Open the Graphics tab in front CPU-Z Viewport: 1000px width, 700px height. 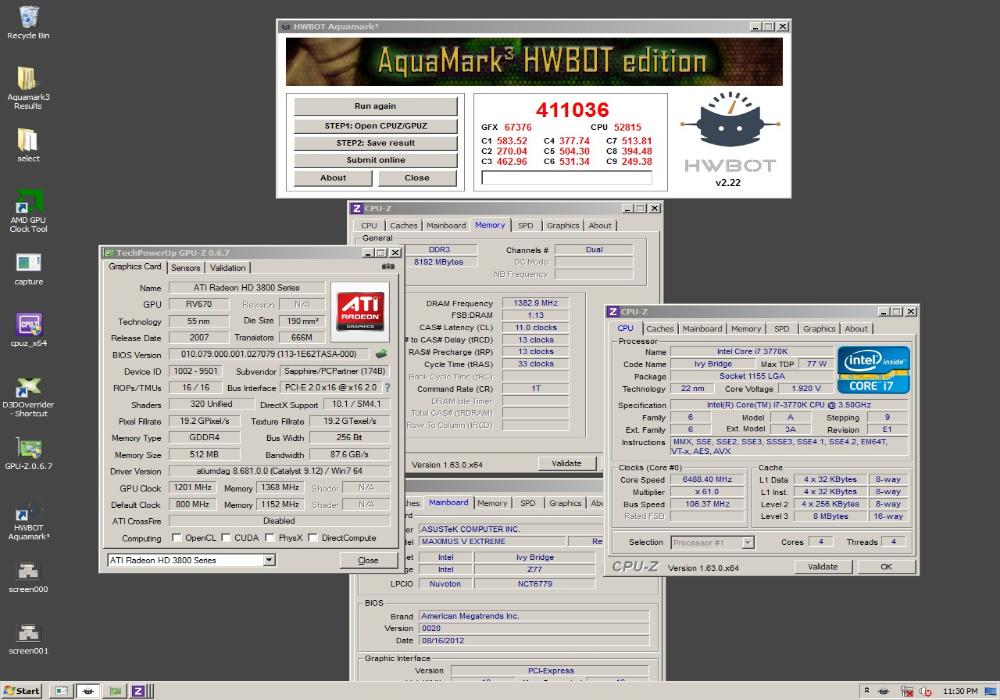tap(819, 329)
